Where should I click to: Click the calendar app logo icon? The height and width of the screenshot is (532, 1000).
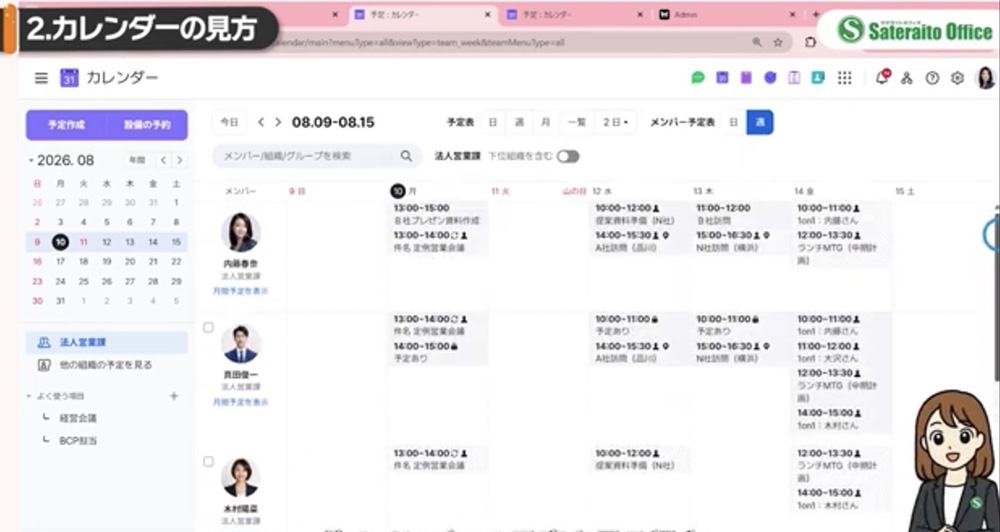[69, 78]
